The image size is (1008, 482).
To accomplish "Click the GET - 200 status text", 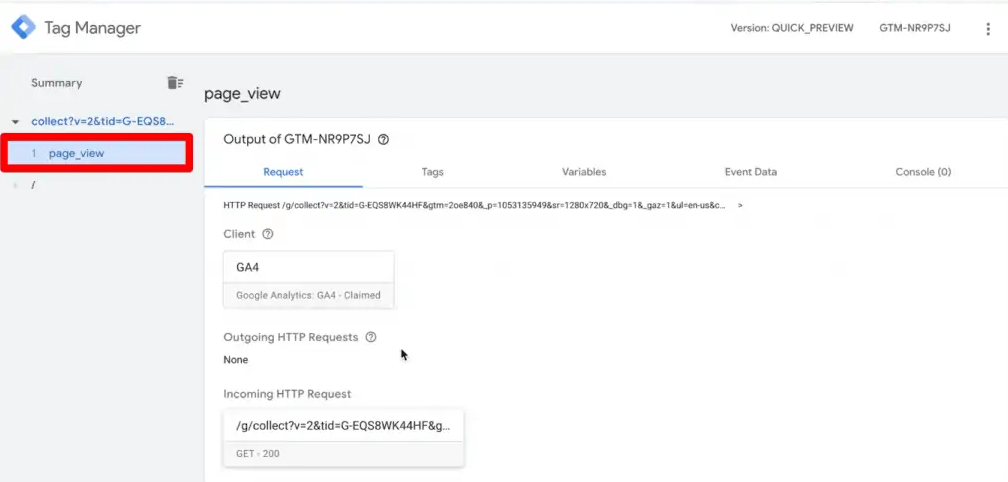I will click(258, 454).
